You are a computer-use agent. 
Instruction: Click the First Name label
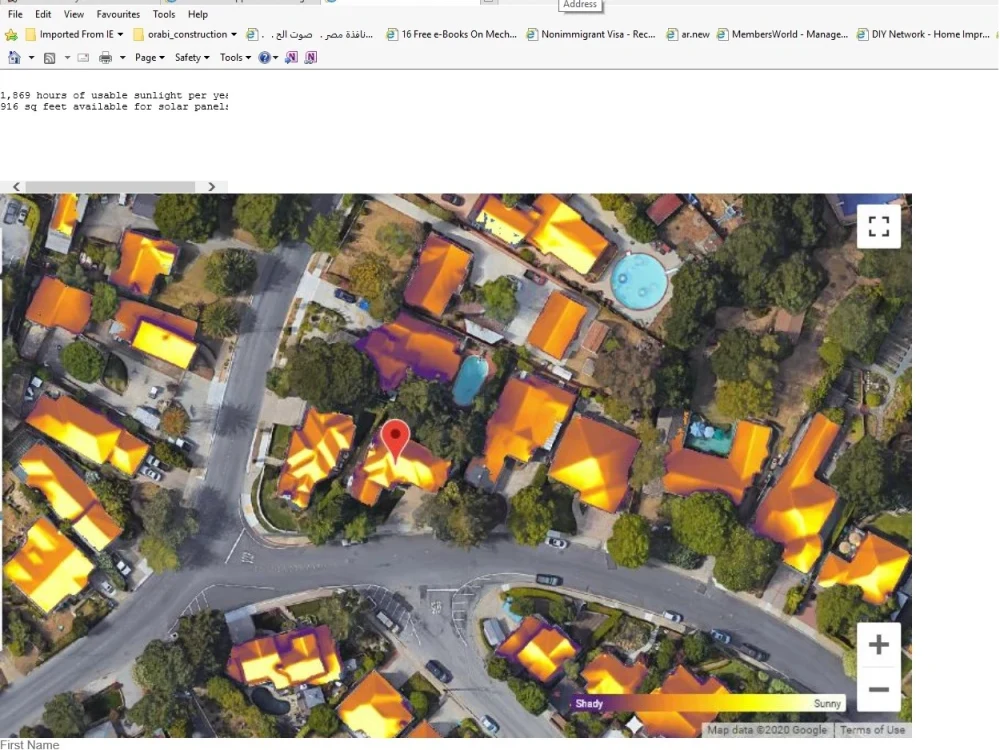pos(30,744)
